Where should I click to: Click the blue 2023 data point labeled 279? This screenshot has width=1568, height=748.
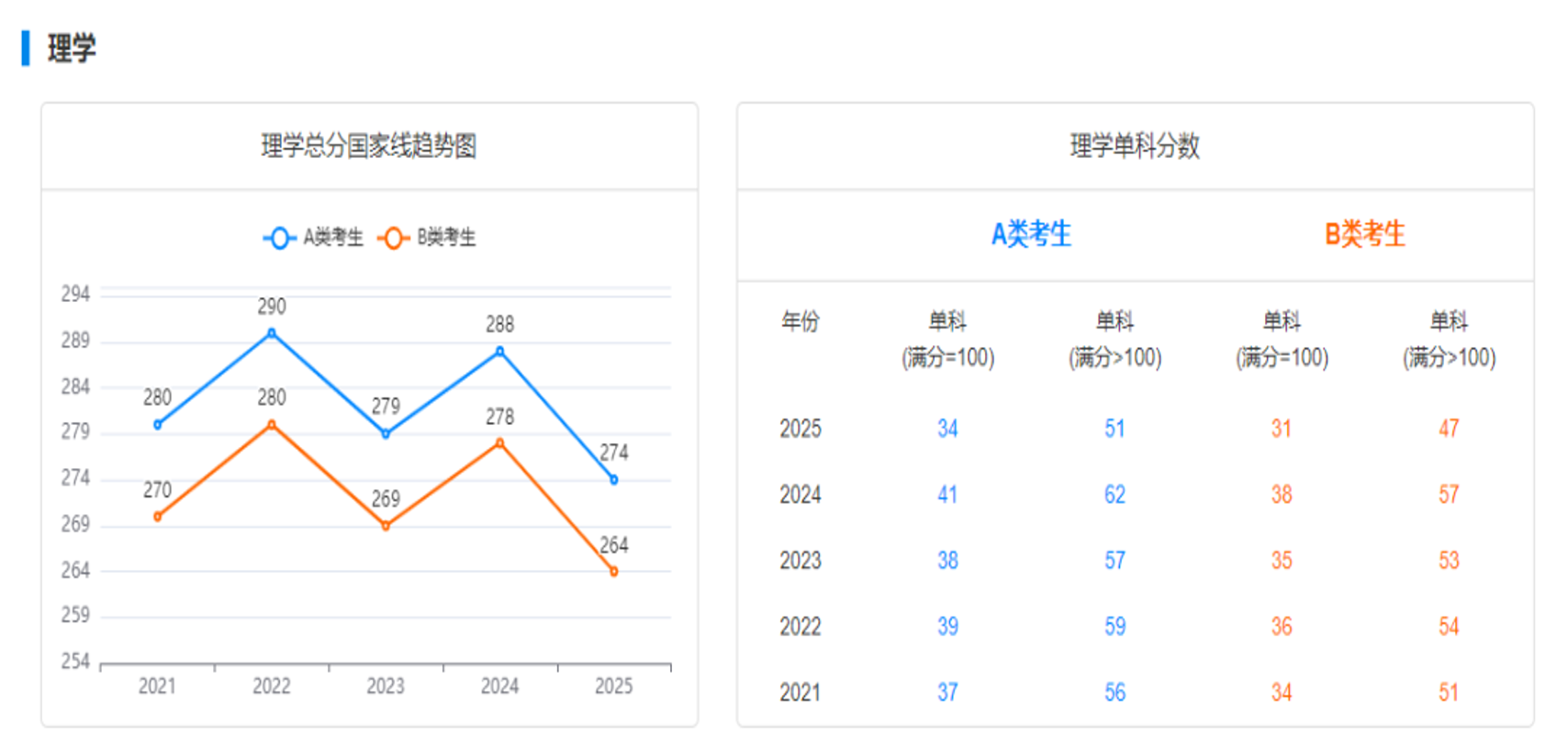386,434
